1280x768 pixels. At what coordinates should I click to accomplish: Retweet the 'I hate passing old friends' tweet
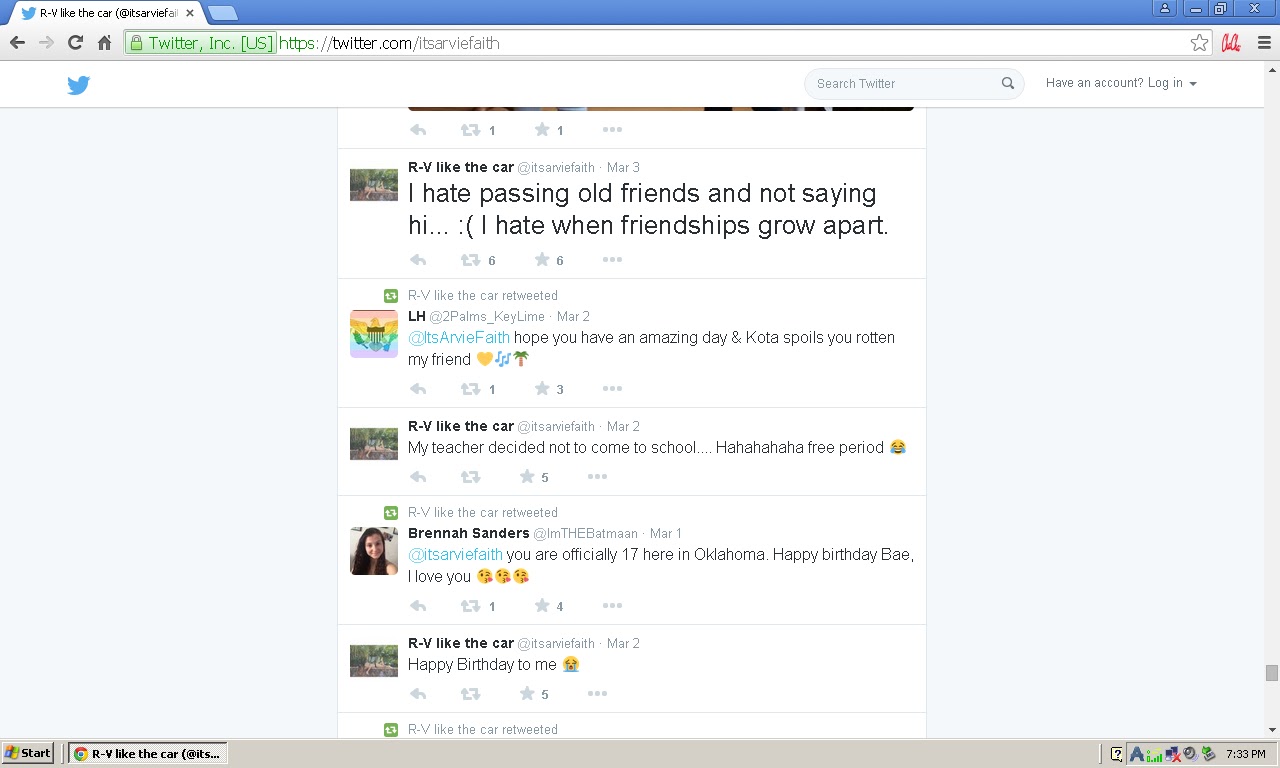pyautogui.click(x=470, y=260)
